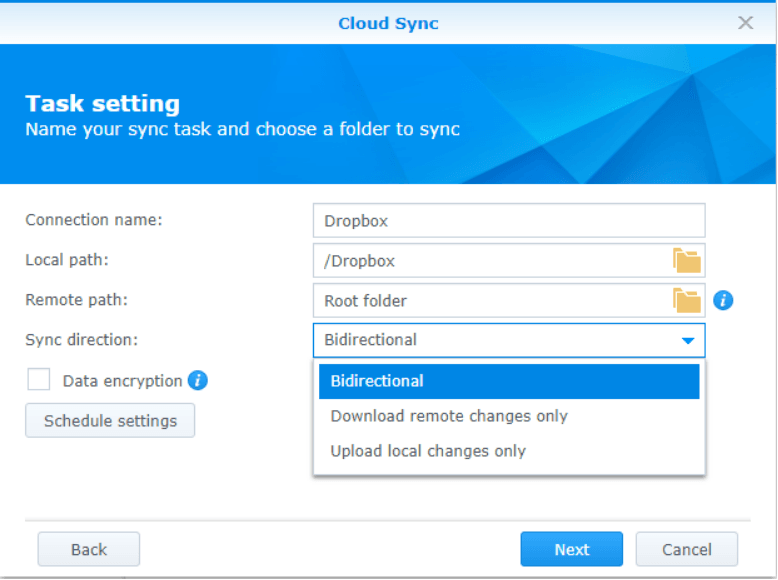Image resolution: width=778 pixels, height=580 pixels.
Task: Click the Cloud Sync title bar
Action: (388, 23)
